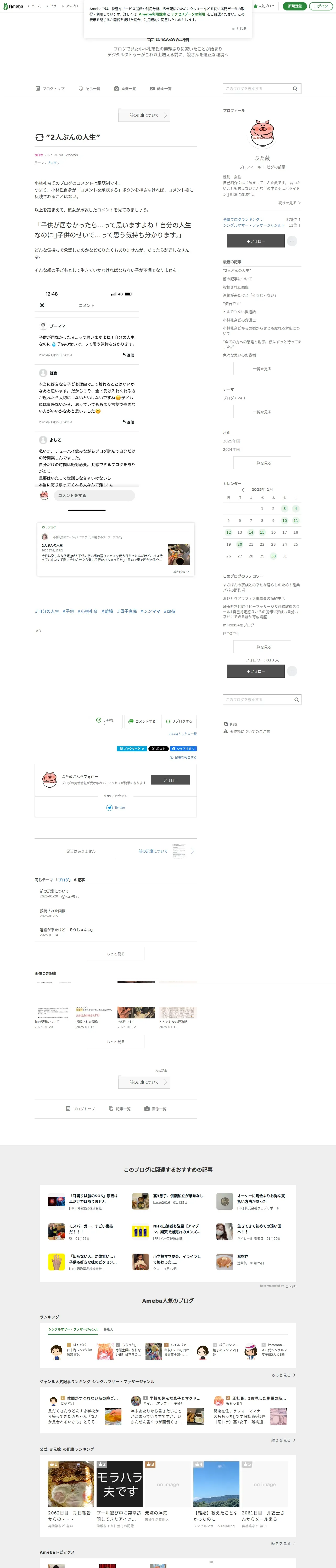Open hashtag #自分の人生
The image size is (336, 1568).
(47, 611)
